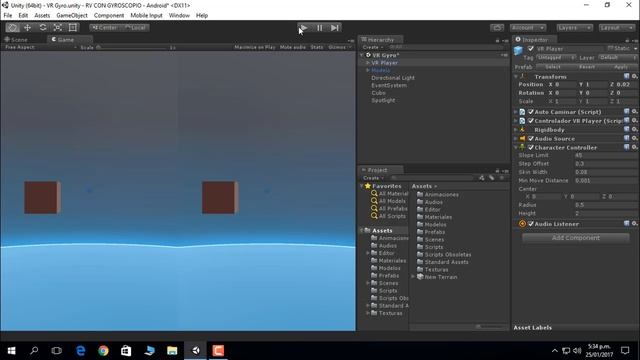
Task: Open Chrome from the taskbar
Action: (103, 351)
